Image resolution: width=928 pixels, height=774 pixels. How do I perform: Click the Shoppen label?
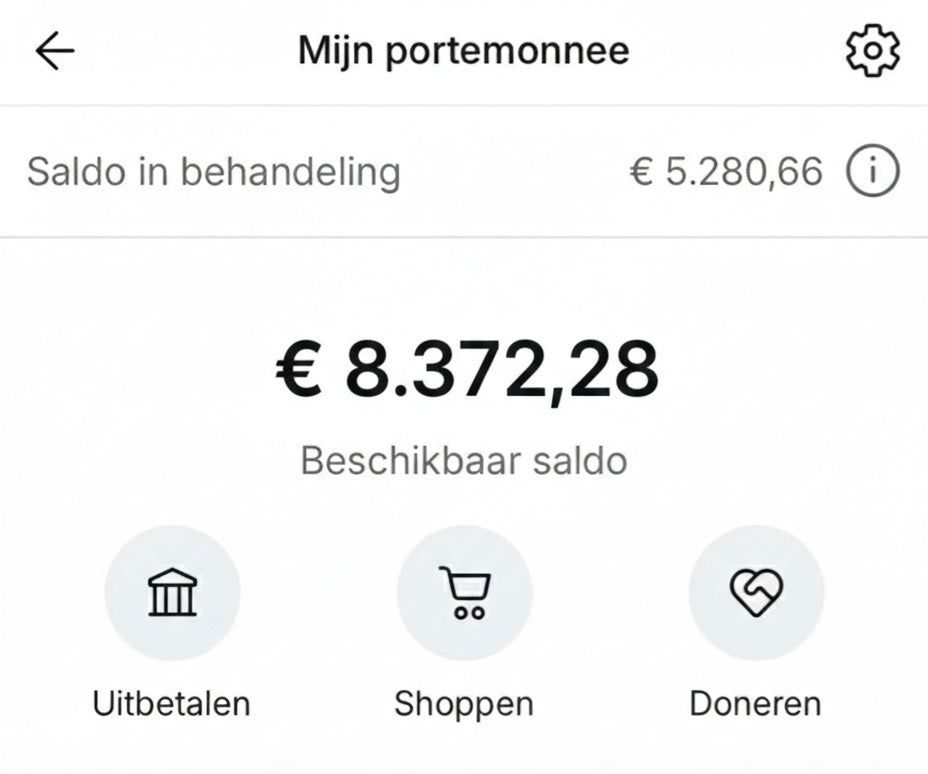(464, 703)
